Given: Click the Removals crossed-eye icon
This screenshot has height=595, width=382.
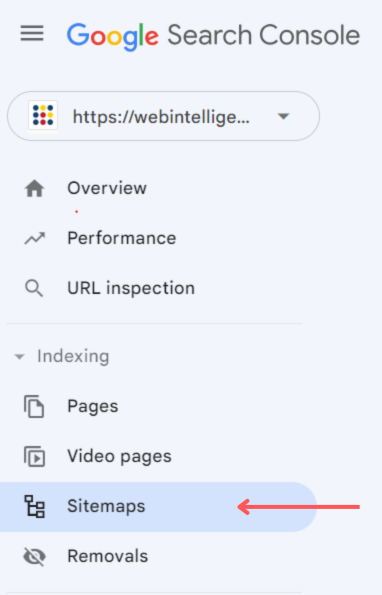Looking at the screenshot, I should [x=35, y=557].
